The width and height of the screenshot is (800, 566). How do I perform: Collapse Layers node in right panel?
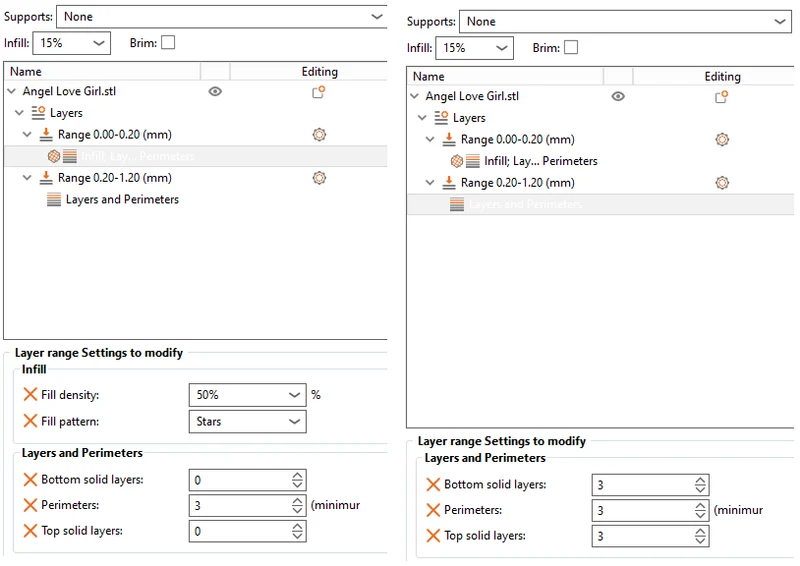[422, 118]
